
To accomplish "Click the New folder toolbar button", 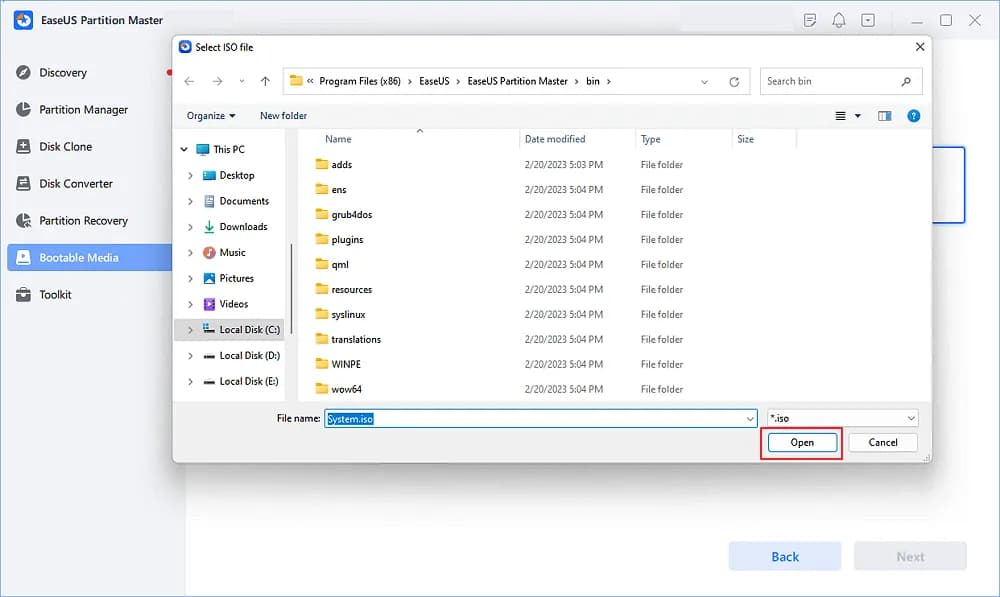I will [x=283, y=116].
